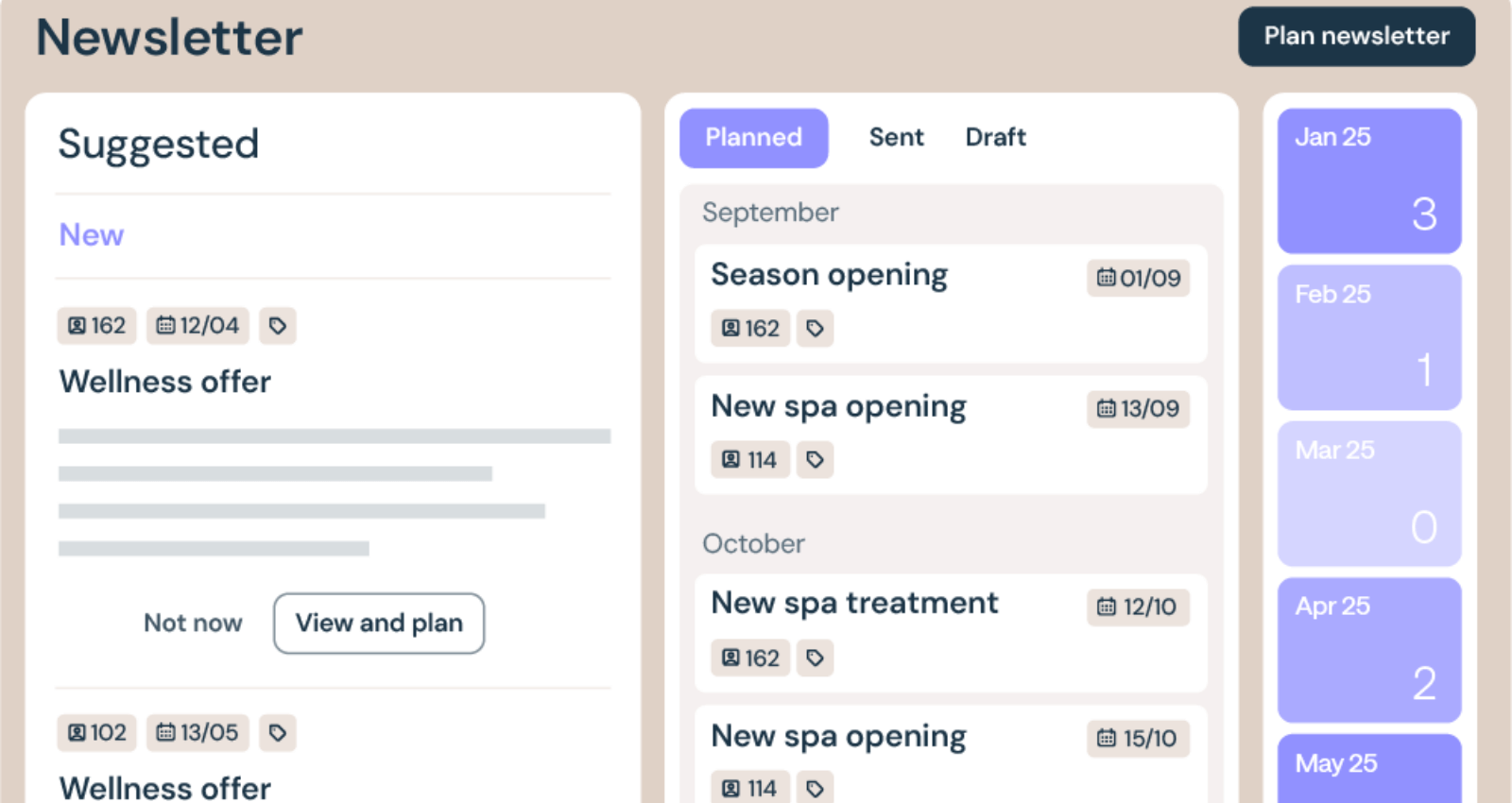The width and height of the screenshot is (1512, 803).
Task: Click the 162 recipients badge on Season opening
Action: [x=750, y=329]
